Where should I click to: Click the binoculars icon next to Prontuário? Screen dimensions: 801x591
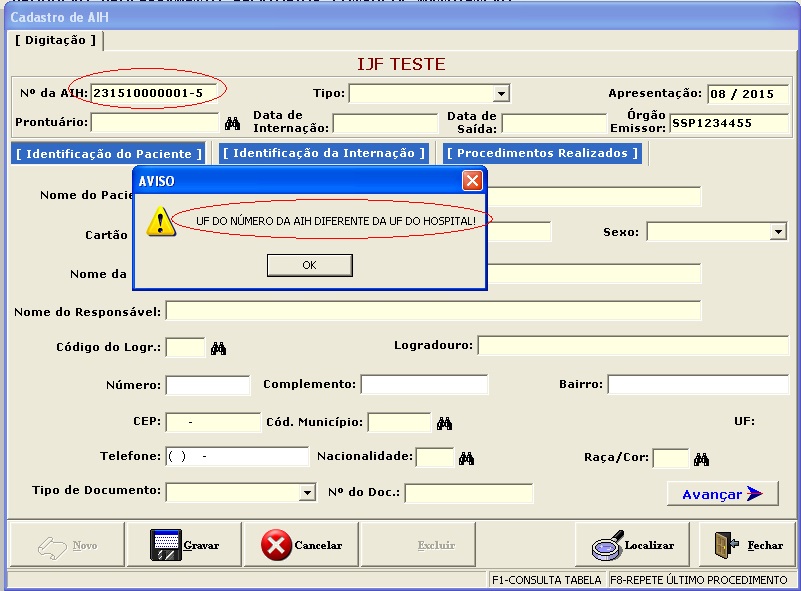click(233, 123)
